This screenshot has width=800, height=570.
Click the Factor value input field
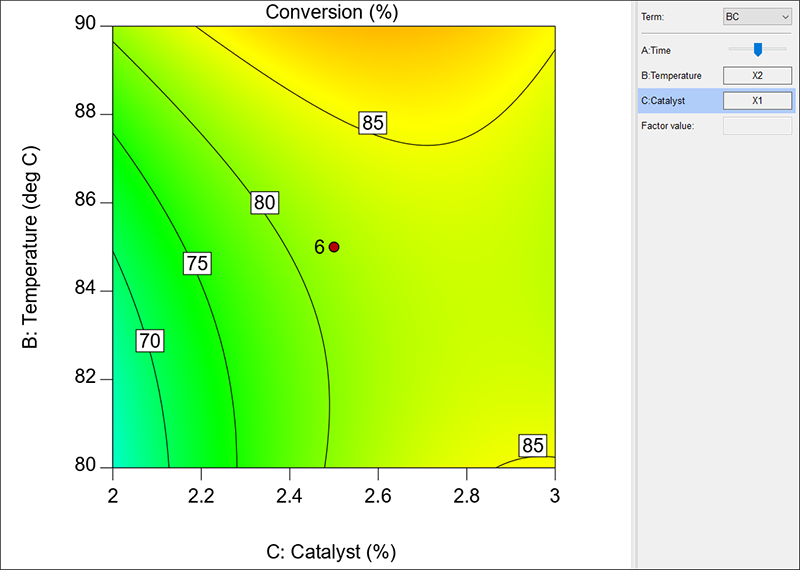click(x=757, y=126)
